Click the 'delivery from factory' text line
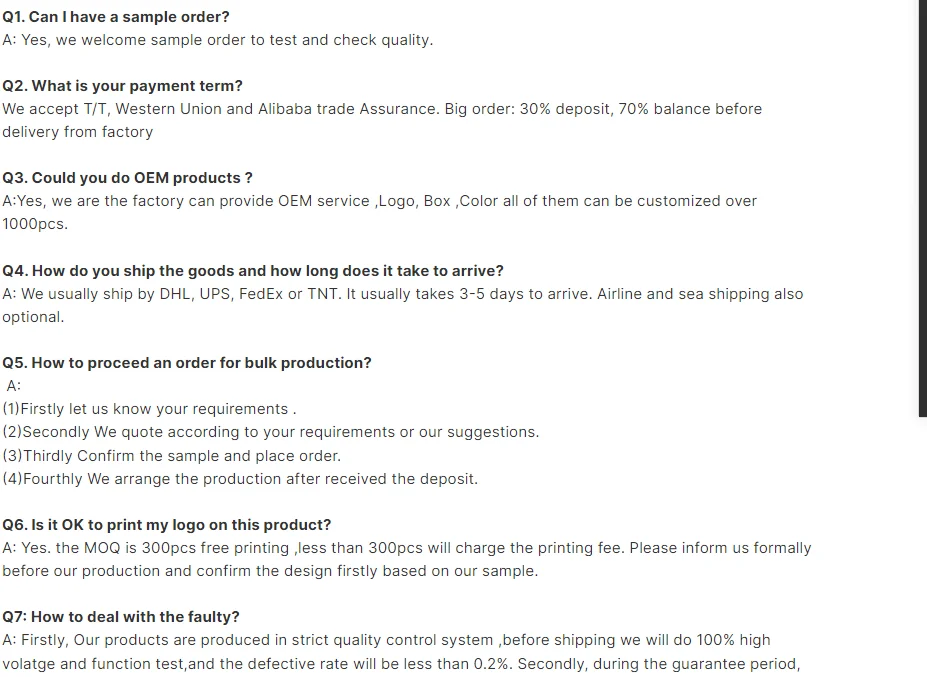This screenshot has width=927, height=677. (77, 132)
